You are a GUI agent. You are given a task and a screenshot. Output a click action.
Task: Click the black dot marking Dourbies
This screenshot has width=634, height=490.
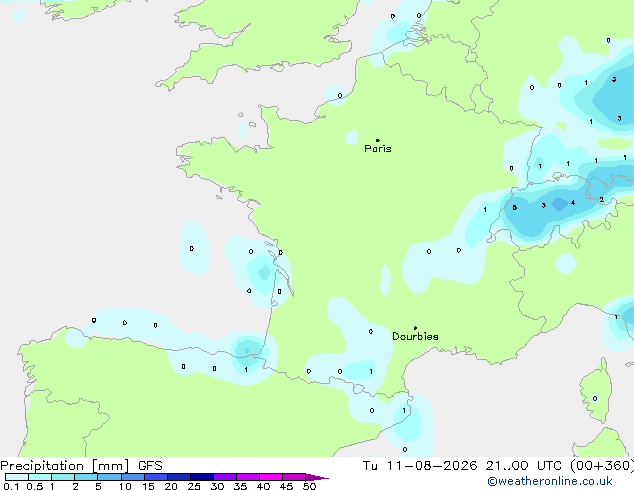(x=415, y=328)
